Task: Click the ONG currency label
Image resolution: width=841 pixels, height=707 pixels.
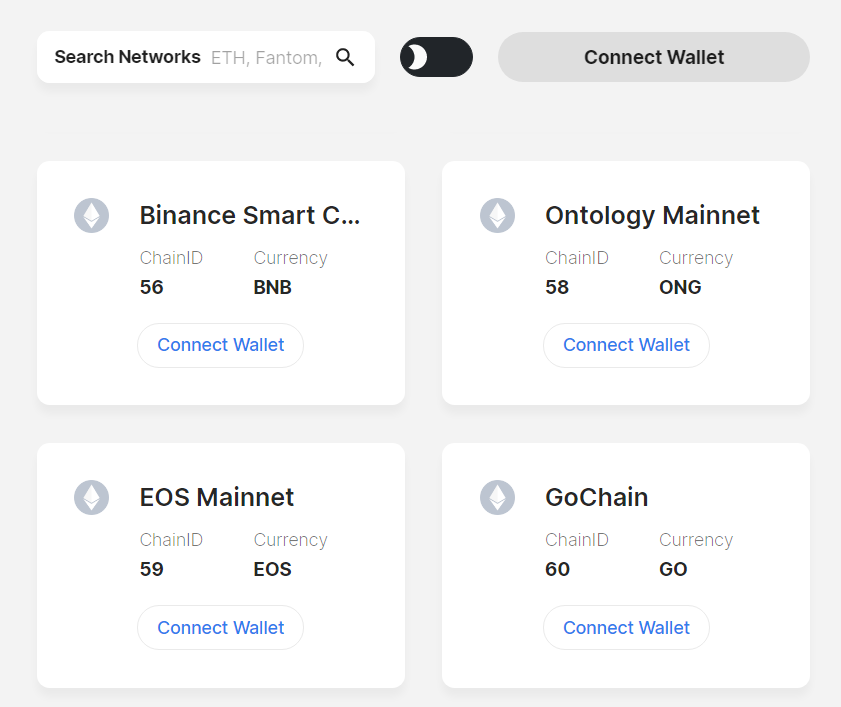Action: (680, 287)
